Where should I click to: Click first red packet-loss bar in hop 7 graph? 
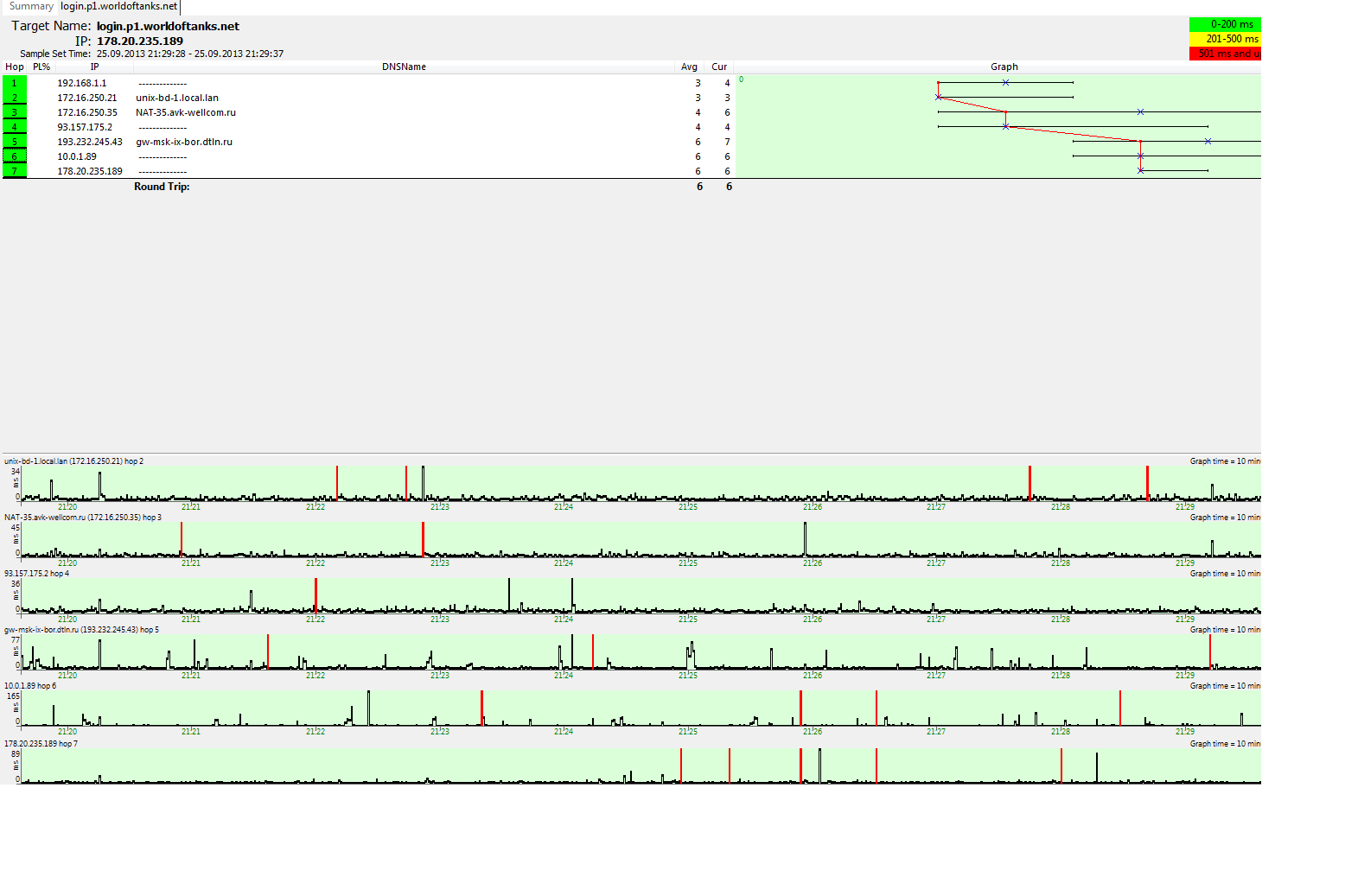point(681,766)
